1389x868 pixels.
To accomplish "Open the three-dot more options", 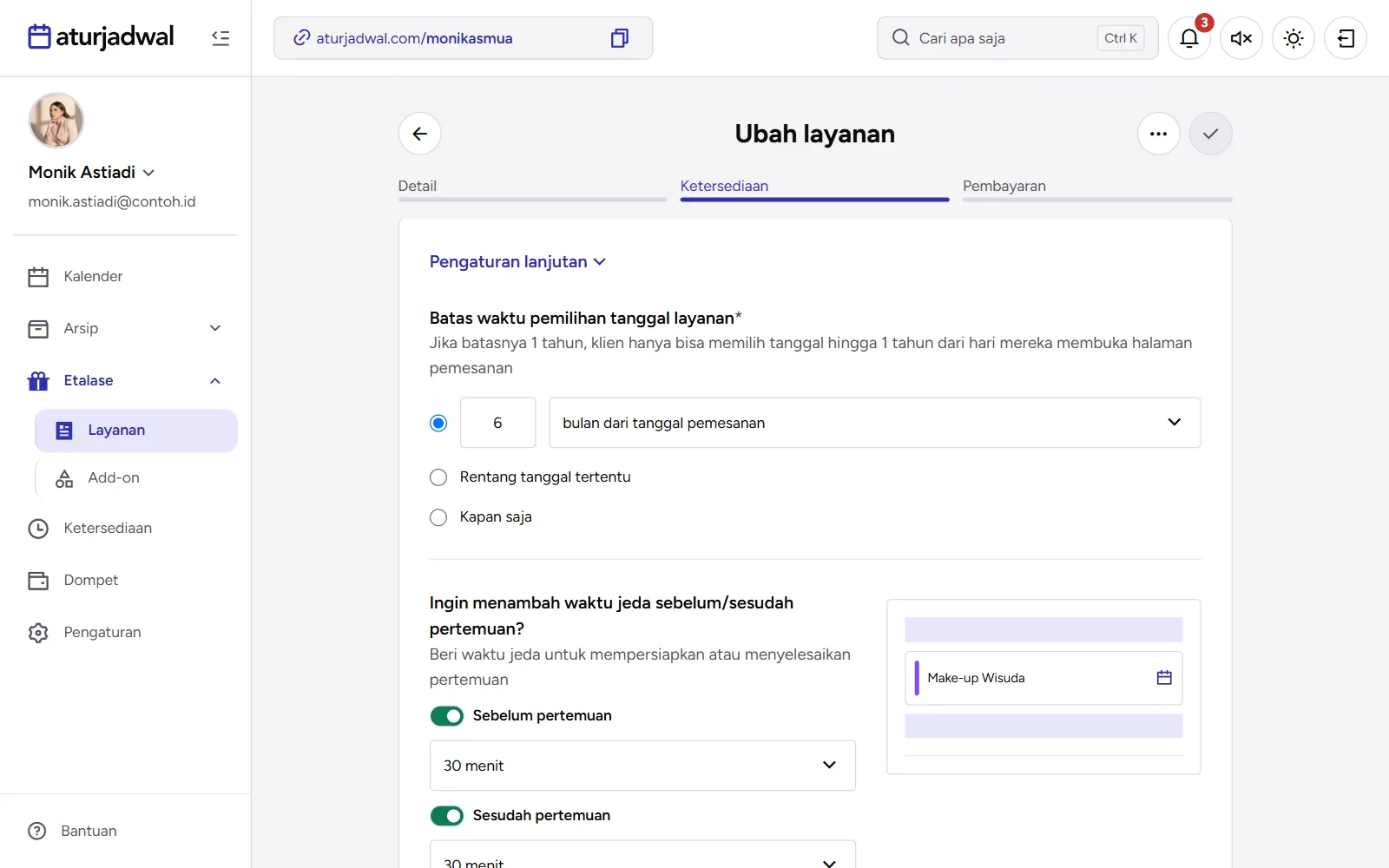I will [1159, 134].
